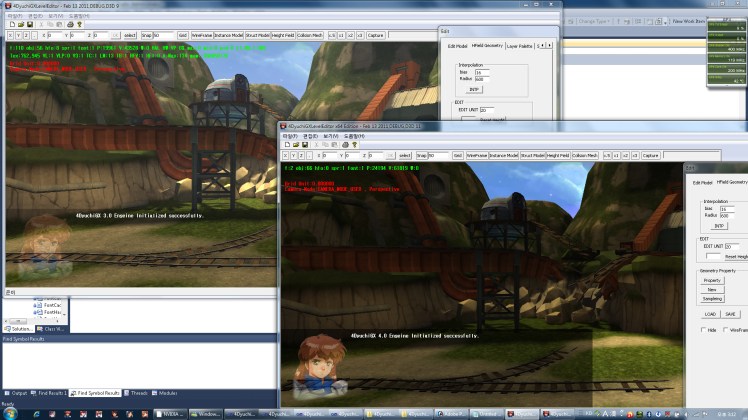748x420 pixels.
Task: Click 'select' button in front editor toolbar
Action: (405, 156)
